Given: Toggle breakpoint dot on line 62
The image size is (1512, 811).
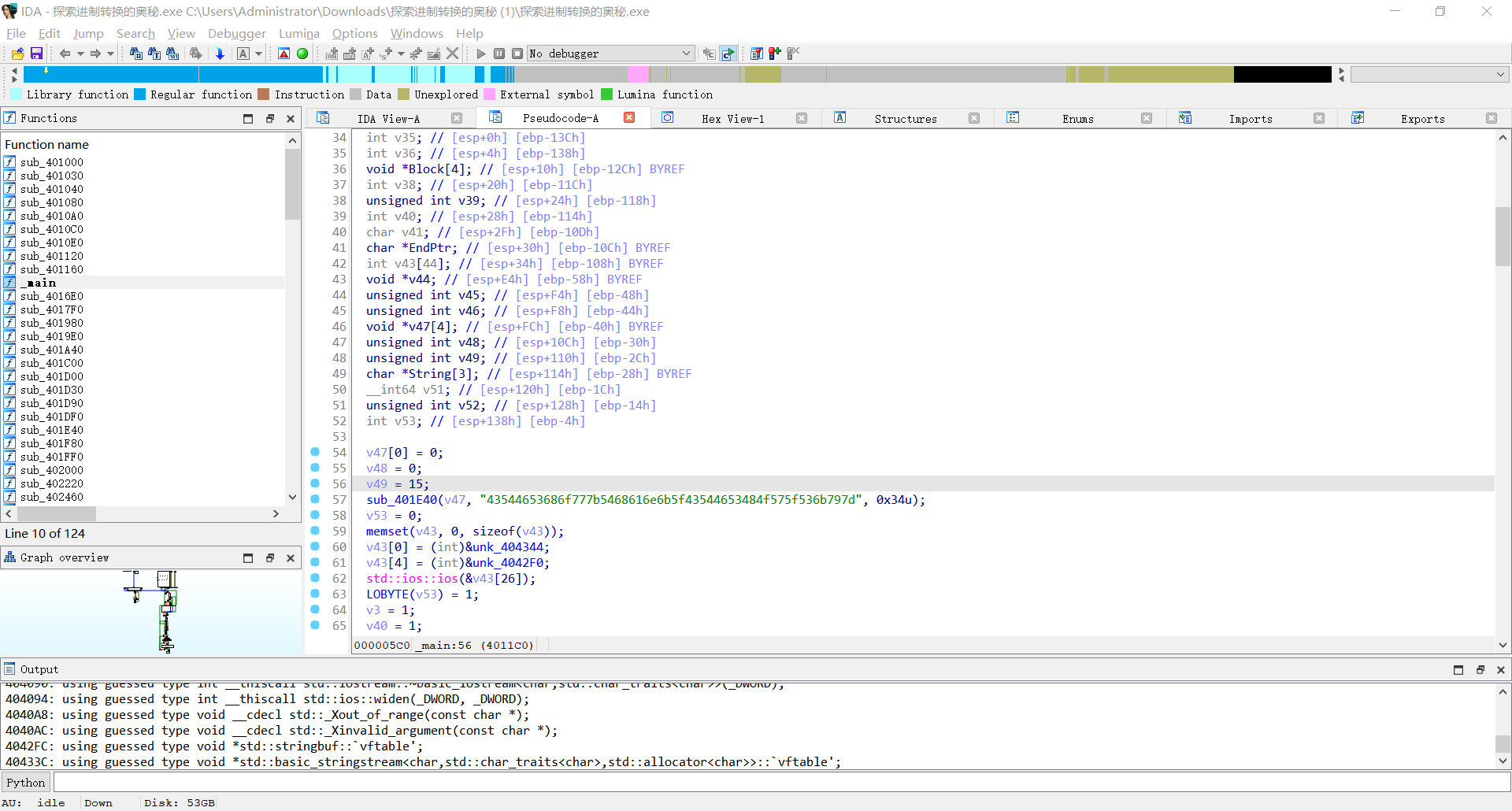Looking at the screenshot, I should [x=315, y=578].
